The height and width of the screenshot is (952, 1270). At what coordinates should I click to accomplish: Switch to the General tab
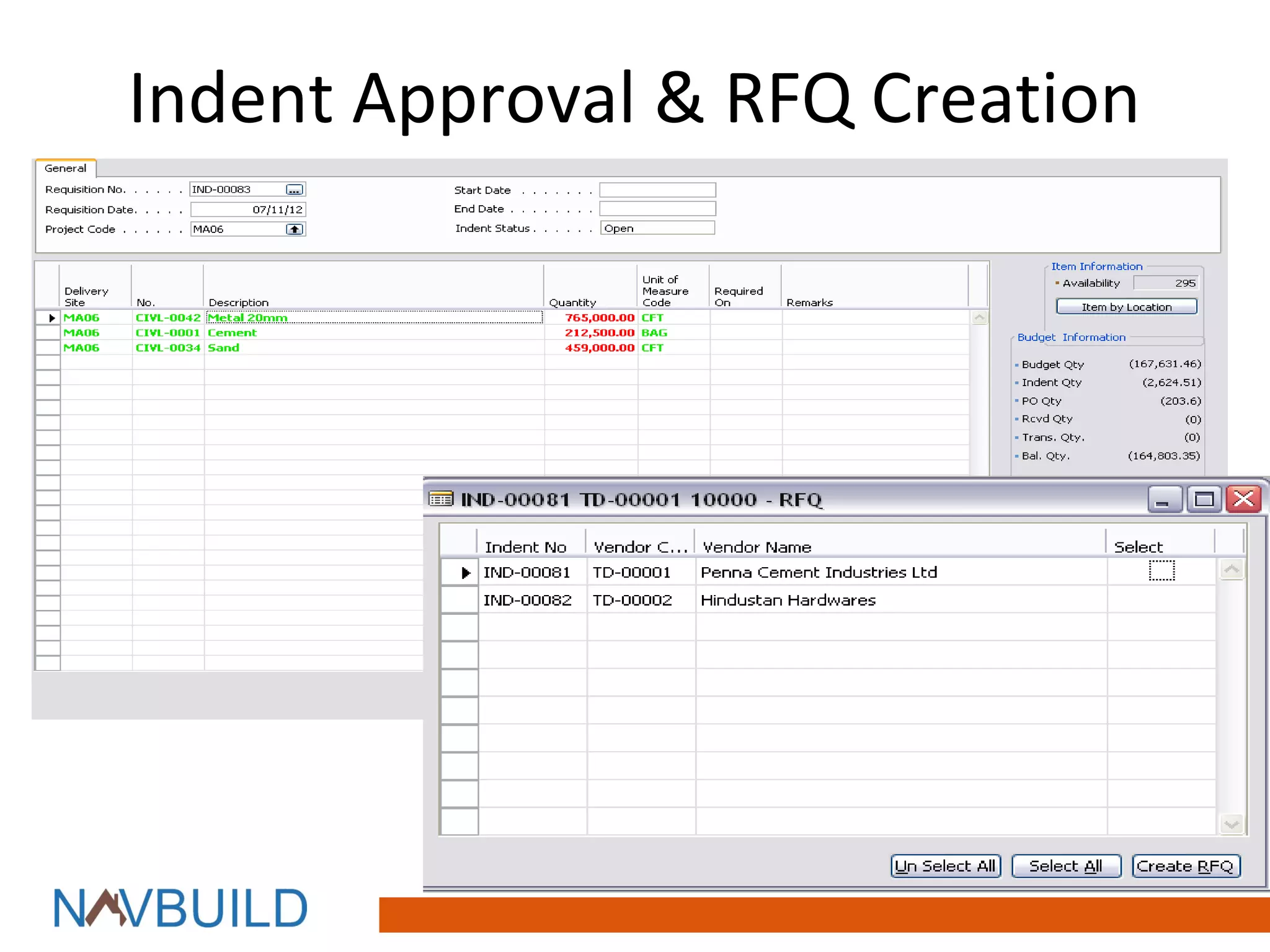(66, 168)
